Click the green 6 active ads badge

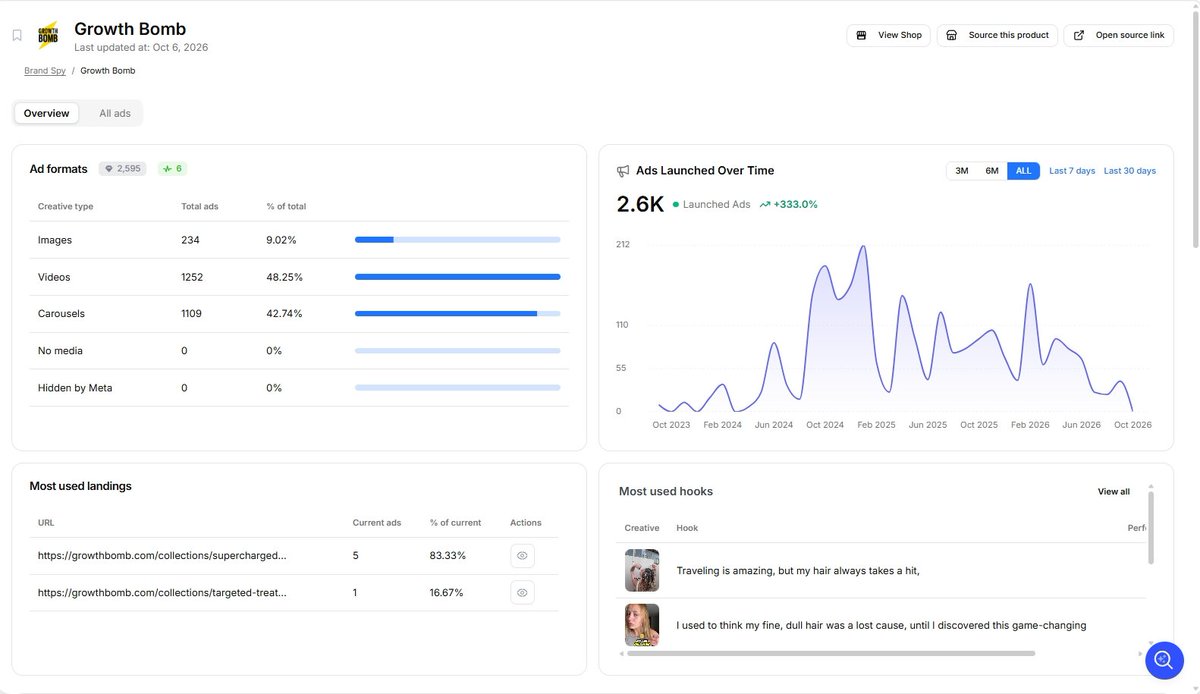(x=173, y=169)
